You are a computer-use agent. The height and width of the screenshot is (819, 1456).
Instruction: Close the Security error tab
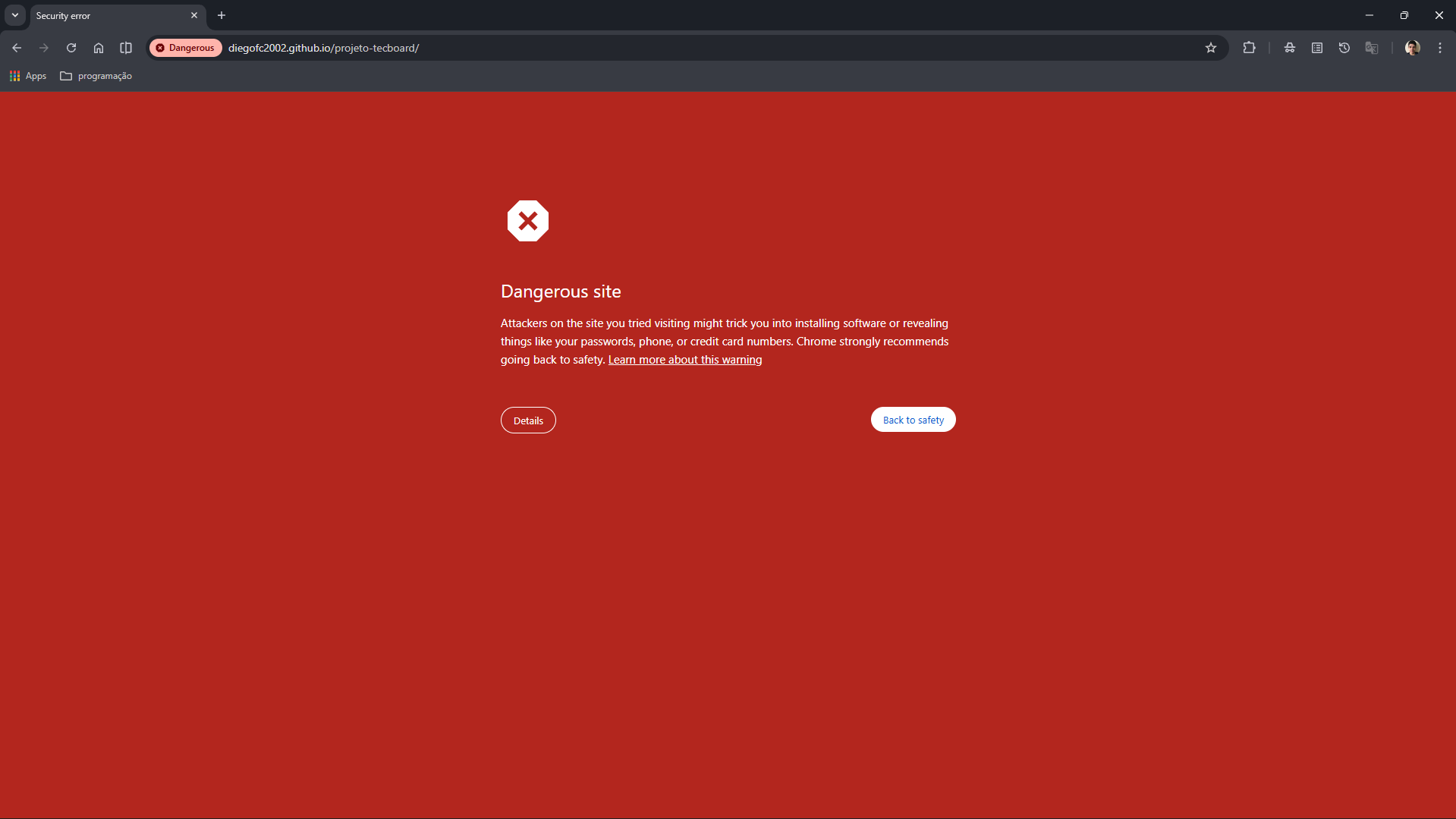pyautogui.click(x=194, y=15)
